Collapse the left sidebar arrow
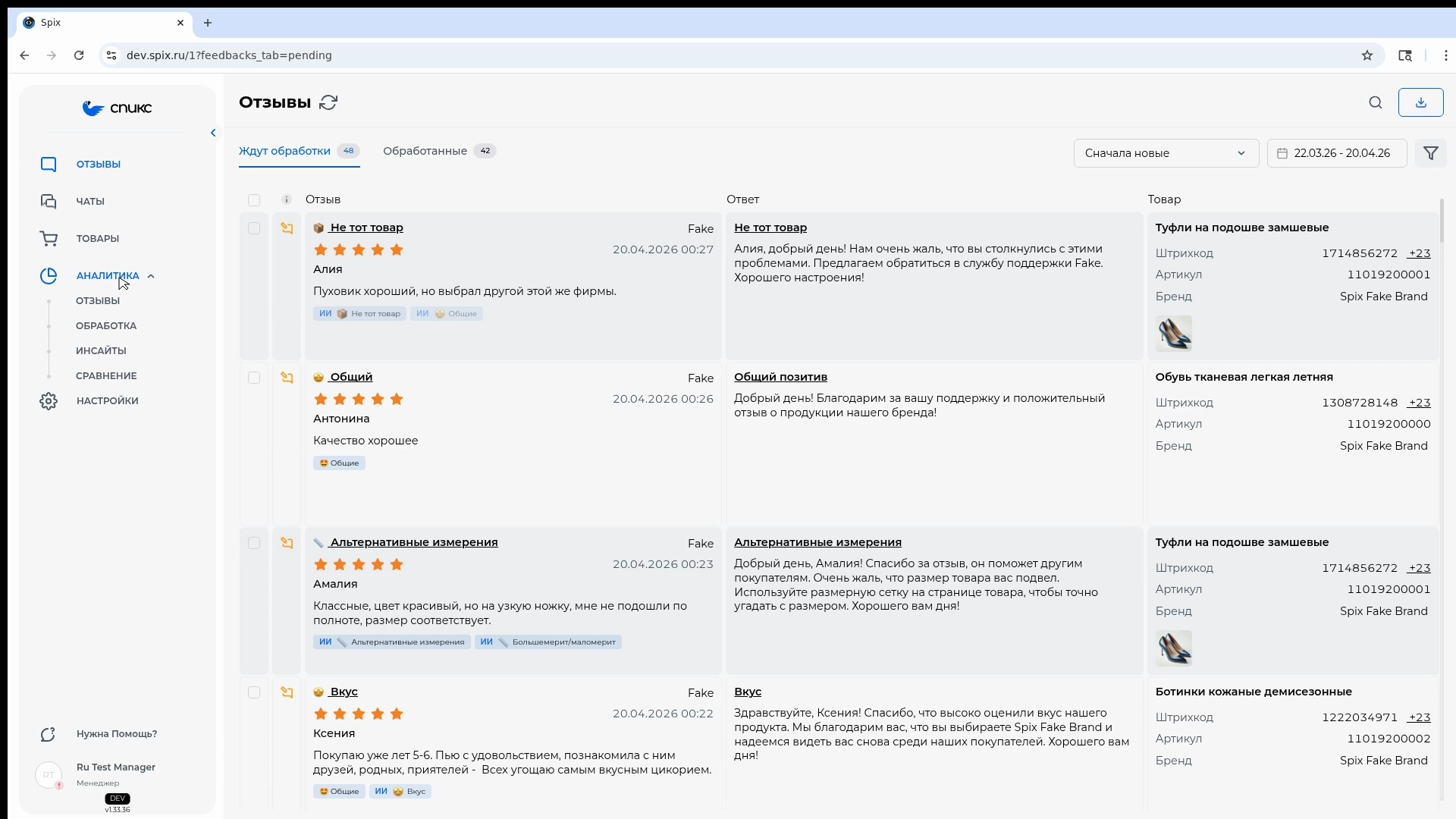Screen dimensions: 1456x819 tap(213, 133)
